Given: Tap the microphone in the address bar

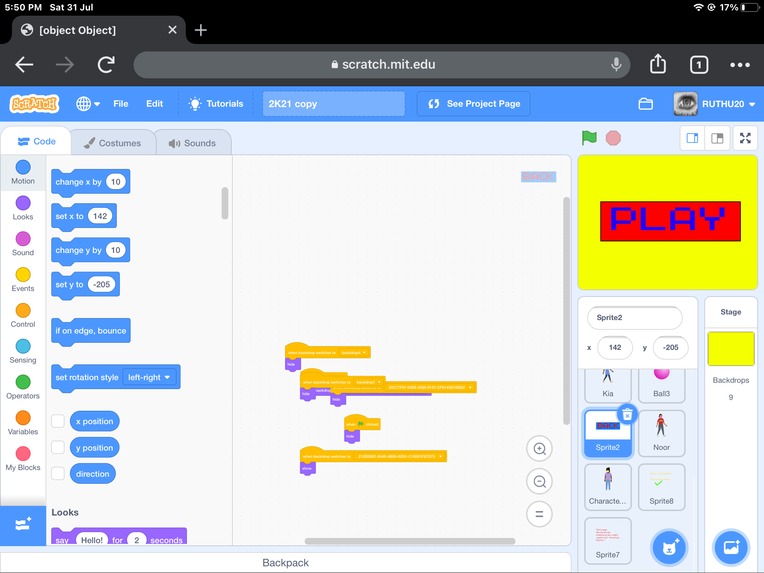Looking at the screenshot, I should pos(616,64).
